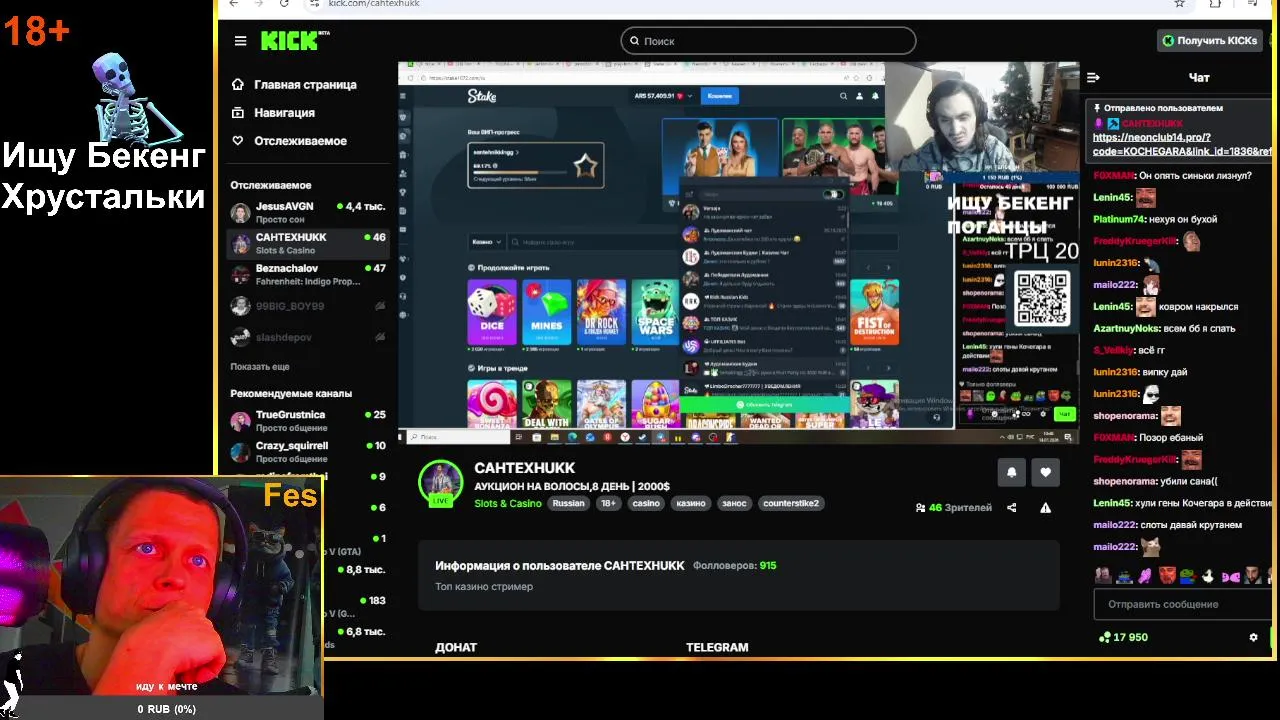The height and width of the screenshot is (720, 1280).
Task: Click the Stake search magnifier icon
Action: pyautogui.click(x=843, y=96)
